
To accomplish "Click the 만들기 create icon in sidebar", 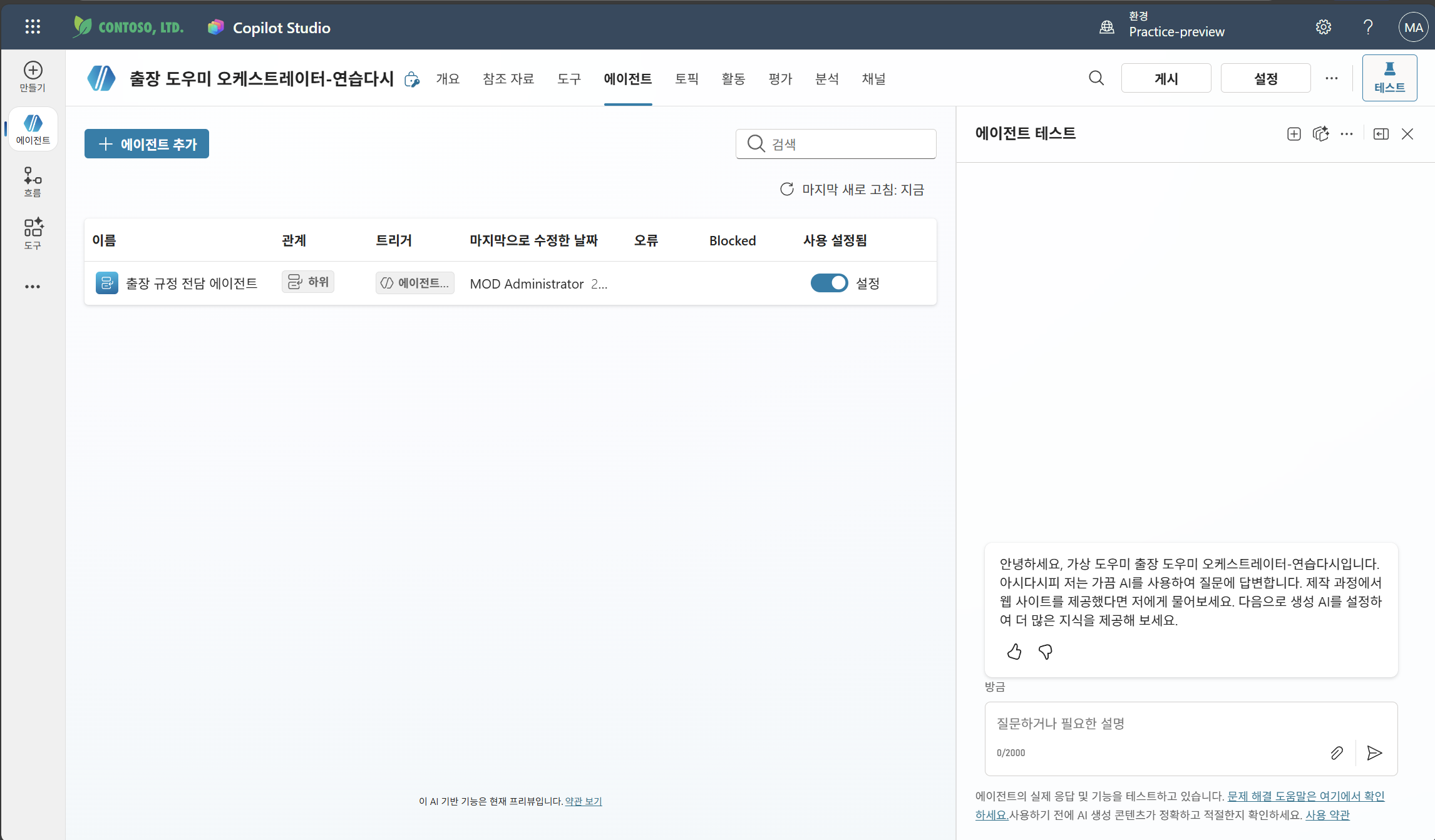I will pos(33,76).
